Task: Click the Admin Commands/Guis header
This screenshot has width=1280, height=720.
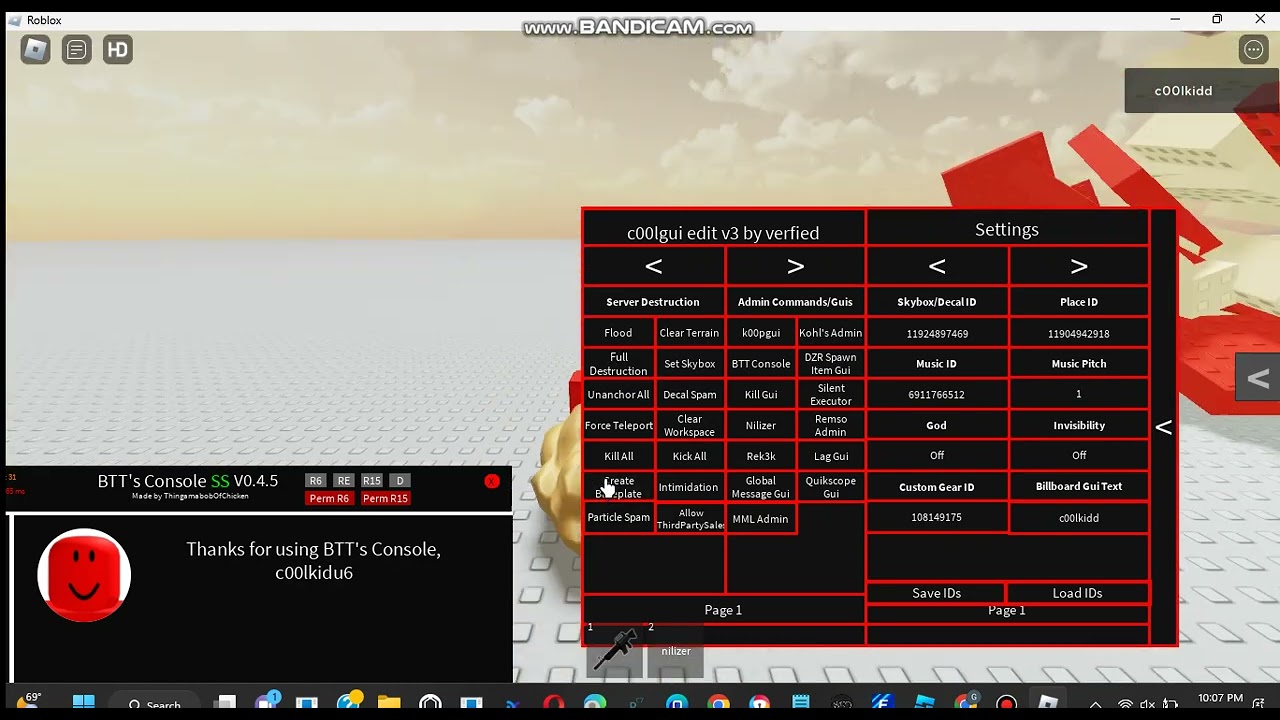Action: pyautogui.click(x=795, y=302)
